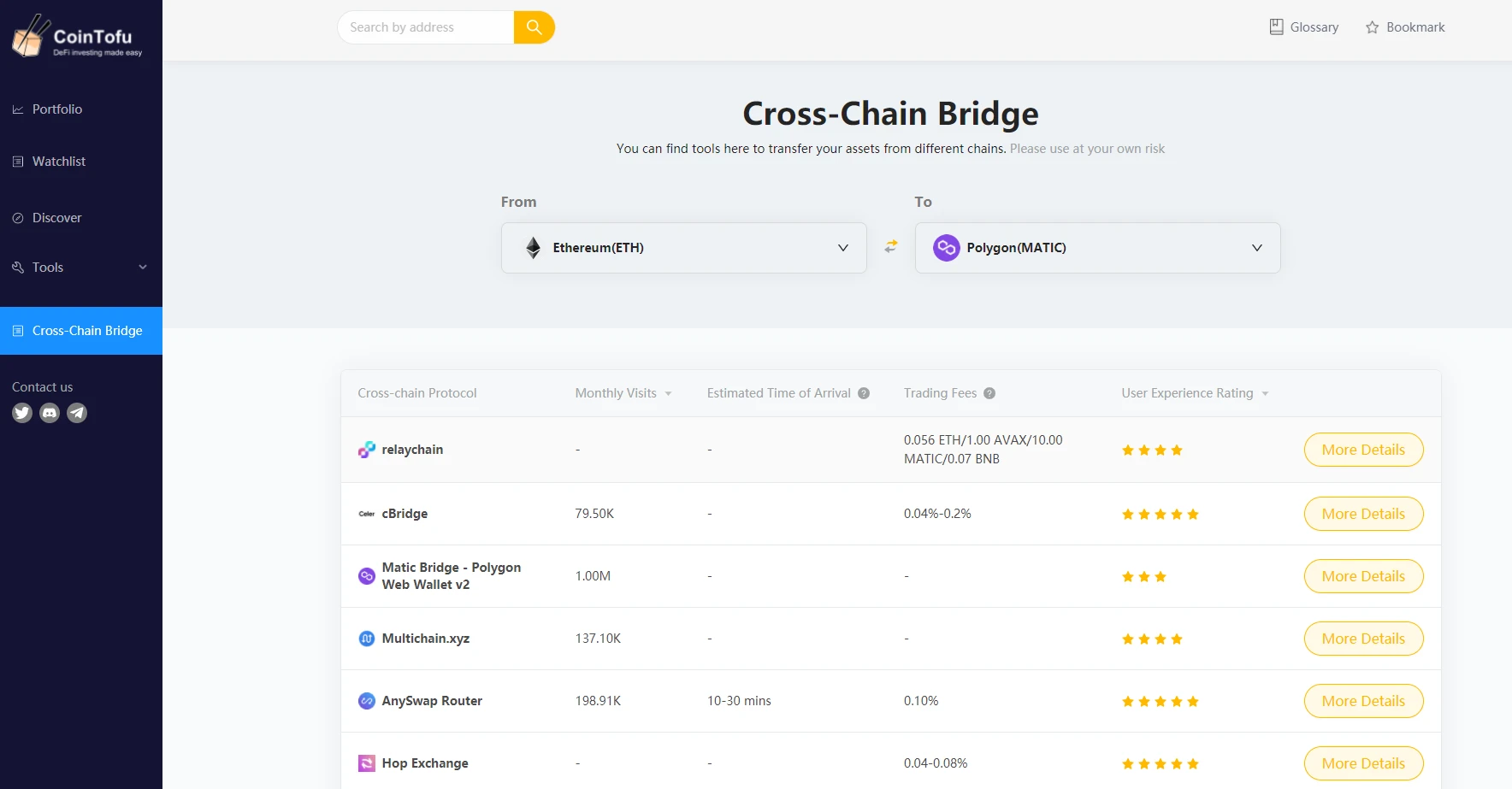Click the Ethereum diamond logo in From field
Screen dimensions: 1512x789
tap(534, 248)
